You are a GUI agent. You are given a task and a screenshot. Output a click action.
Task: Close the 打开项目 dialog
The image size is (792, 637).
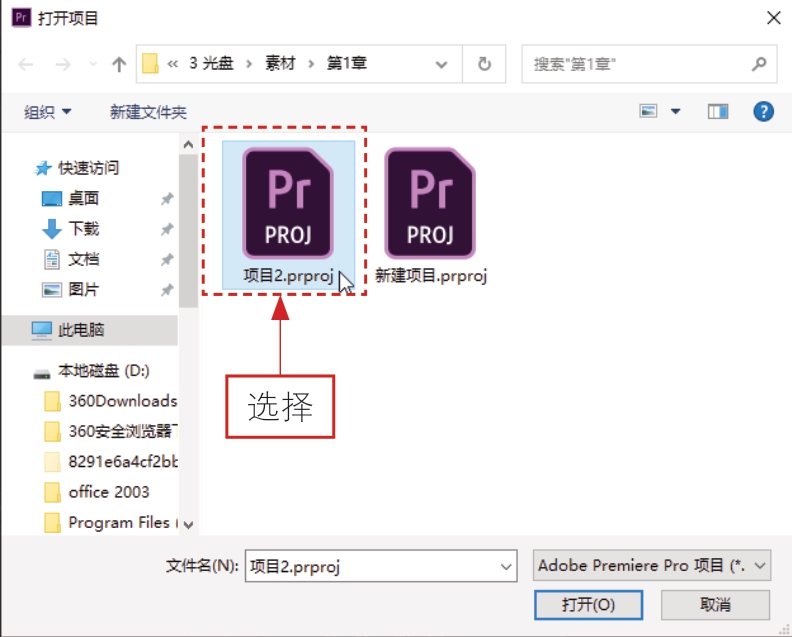773,18
